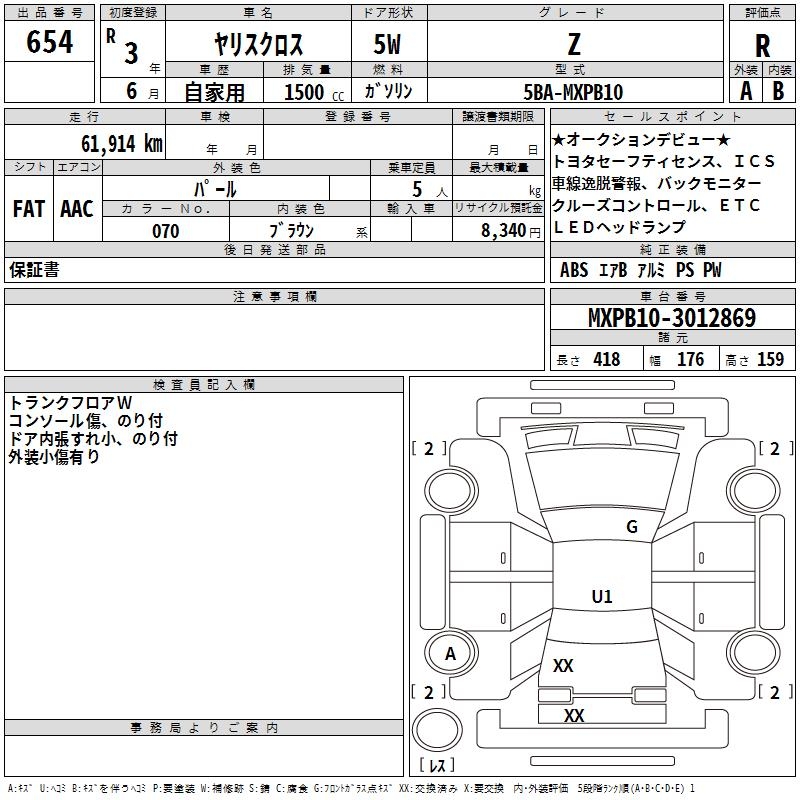
Task: Click the car name ヤリスクロス
Action: click(258, 45)
